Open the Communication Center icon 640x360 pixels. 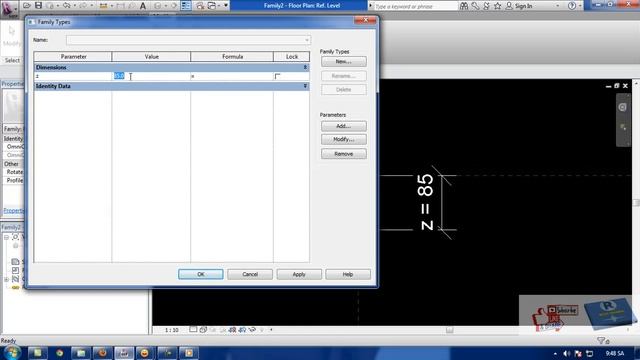coord(486,6)
